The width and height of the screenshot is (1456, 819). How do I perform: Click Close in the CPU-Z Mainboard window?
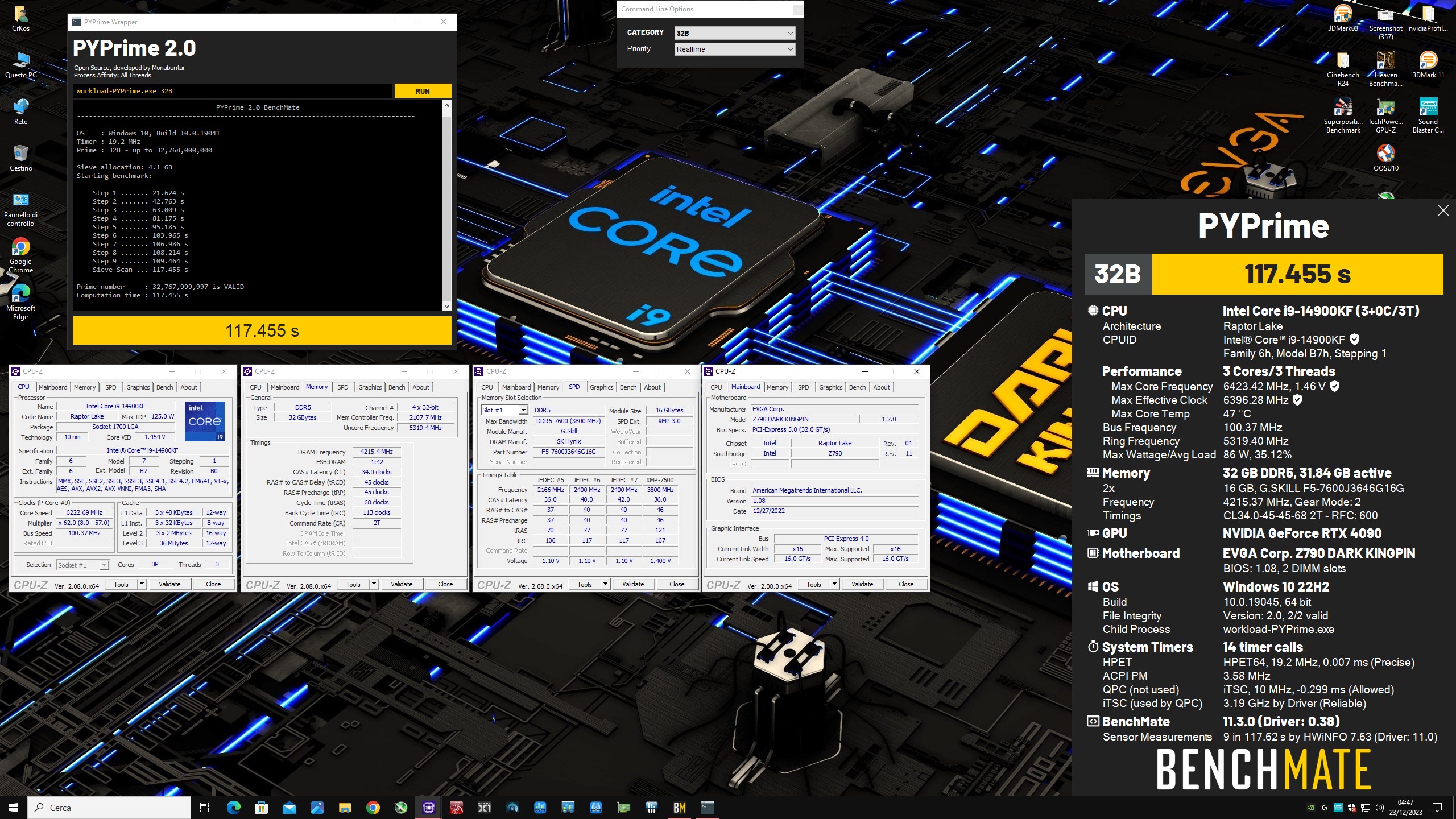pos(906,584)
